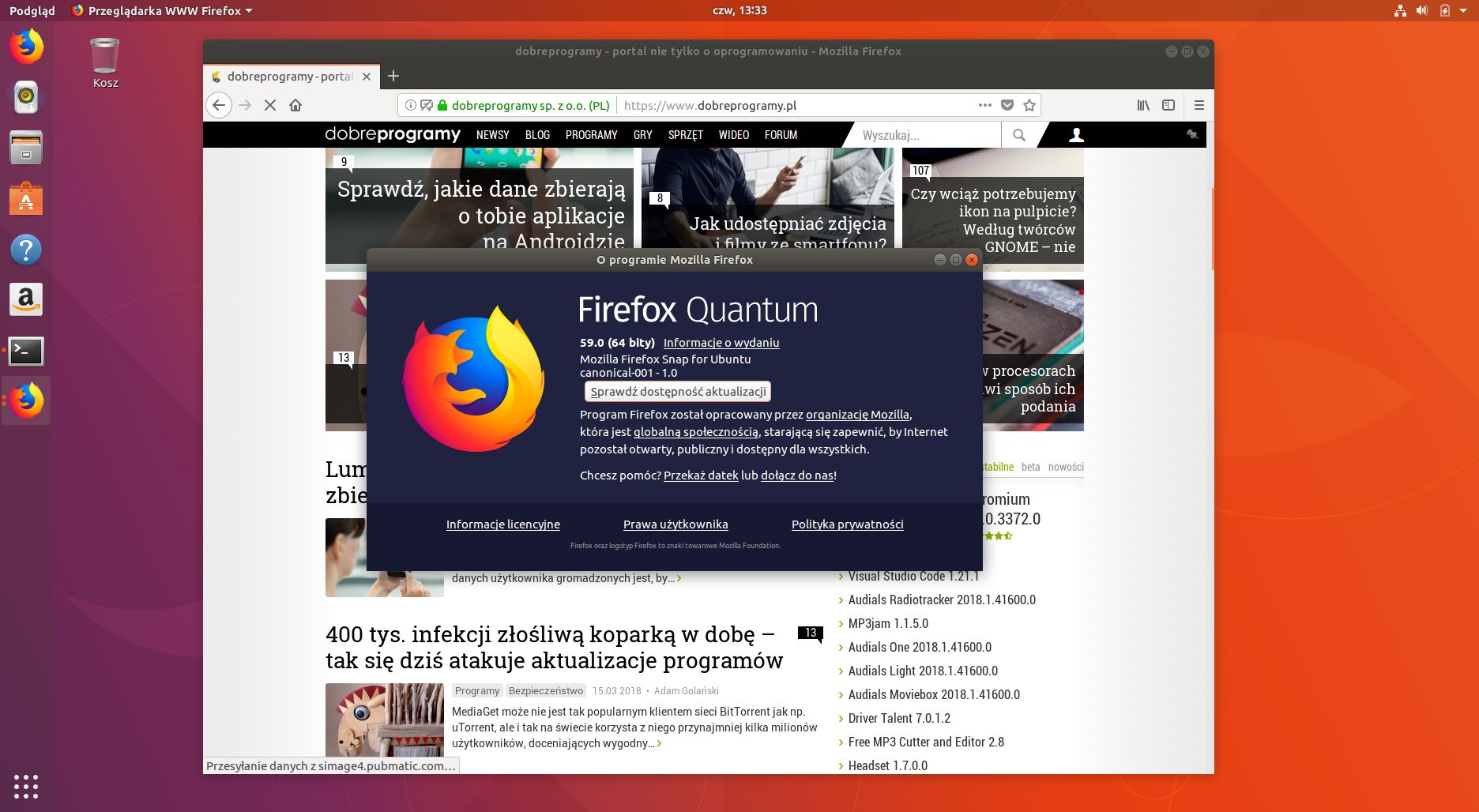Open page actions (three dots) in address bar
Image resolution: width=1479 pixels, height=812 pixels.
coord(984,105)
